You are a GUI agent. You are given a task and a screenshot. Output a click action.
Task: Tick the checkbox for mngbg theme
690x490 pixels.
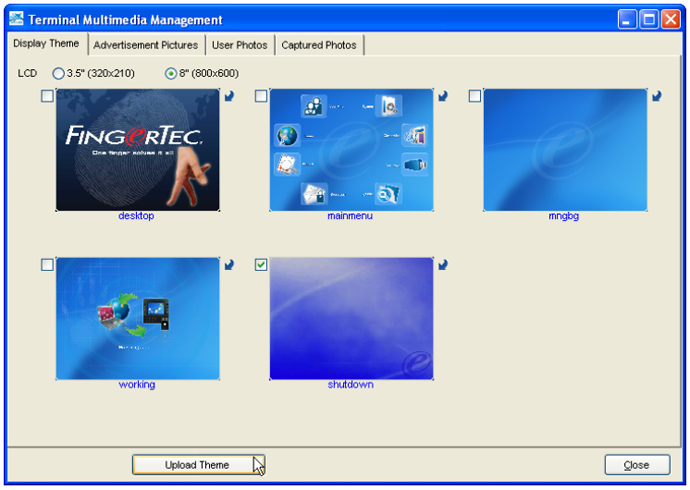475,96
